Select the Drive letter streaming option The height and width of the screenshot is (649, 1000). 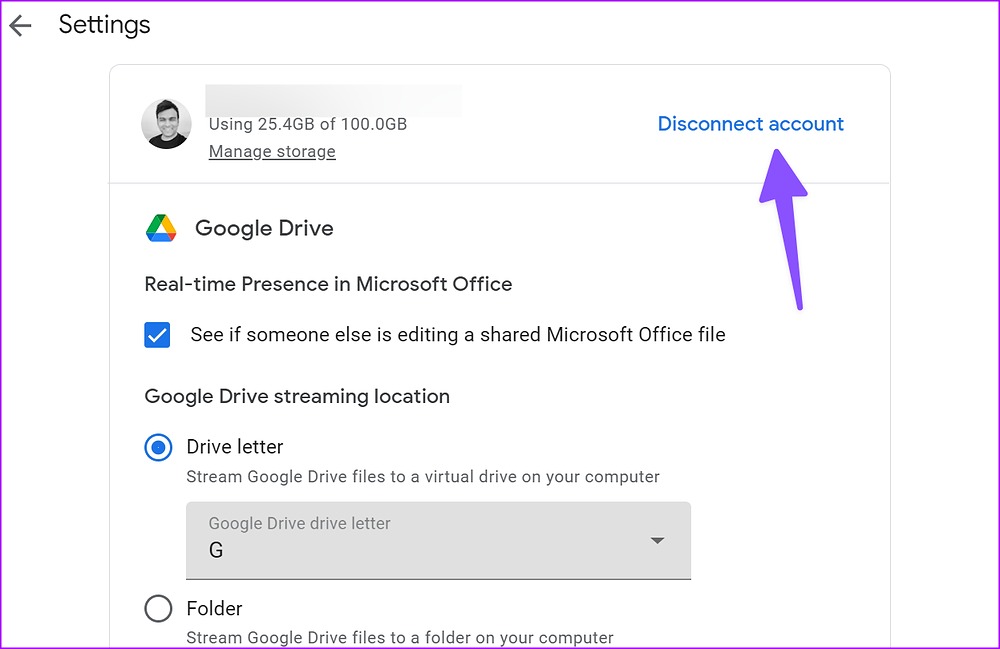[x=158, y=447]
